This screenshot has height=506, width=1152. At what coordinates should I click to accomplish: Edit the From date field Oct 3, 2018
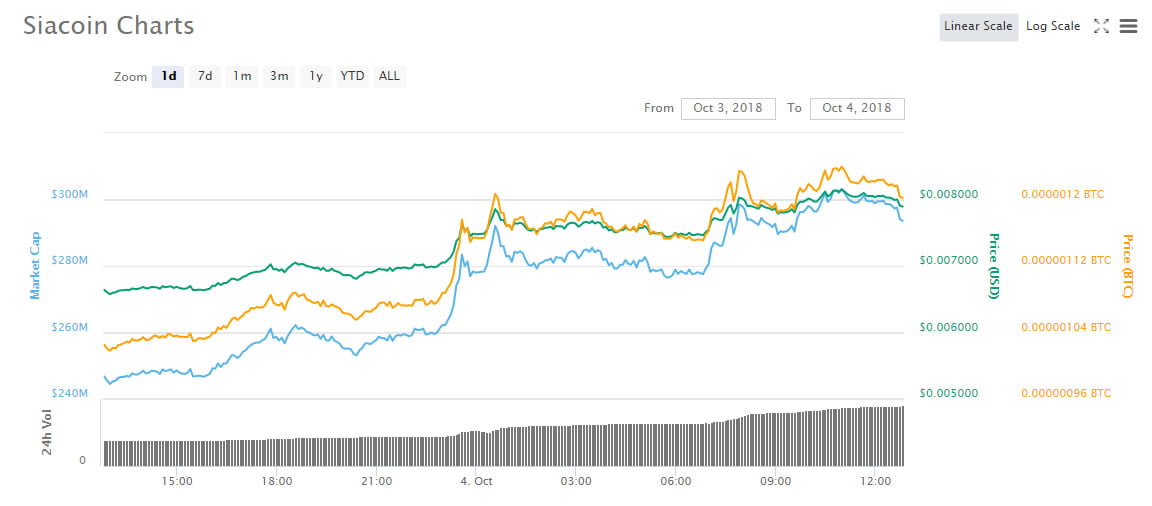pyautogui.click(x=728, y=108)
